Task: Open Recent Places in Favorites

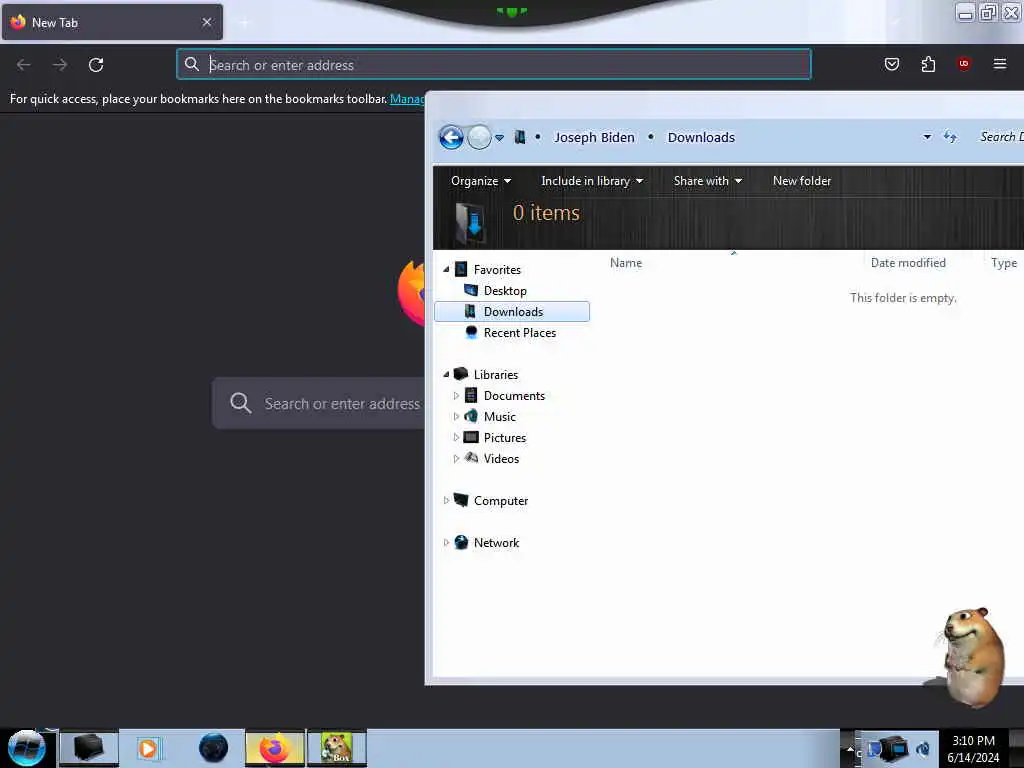Action: [520, 332]
